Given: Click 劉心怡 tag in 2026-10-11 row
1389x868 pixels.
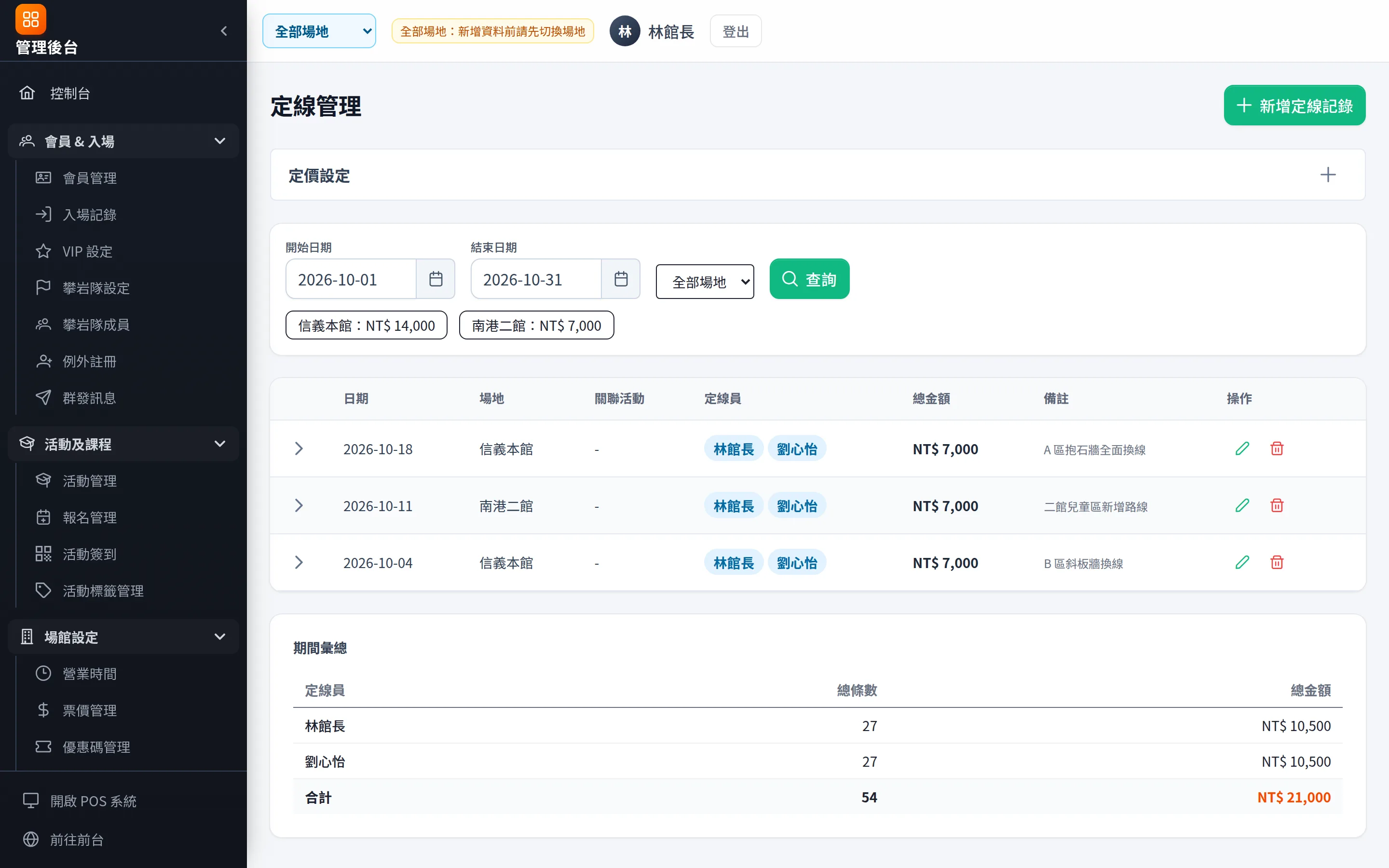Looking at the screenshot, I should (x=797, y=506).
